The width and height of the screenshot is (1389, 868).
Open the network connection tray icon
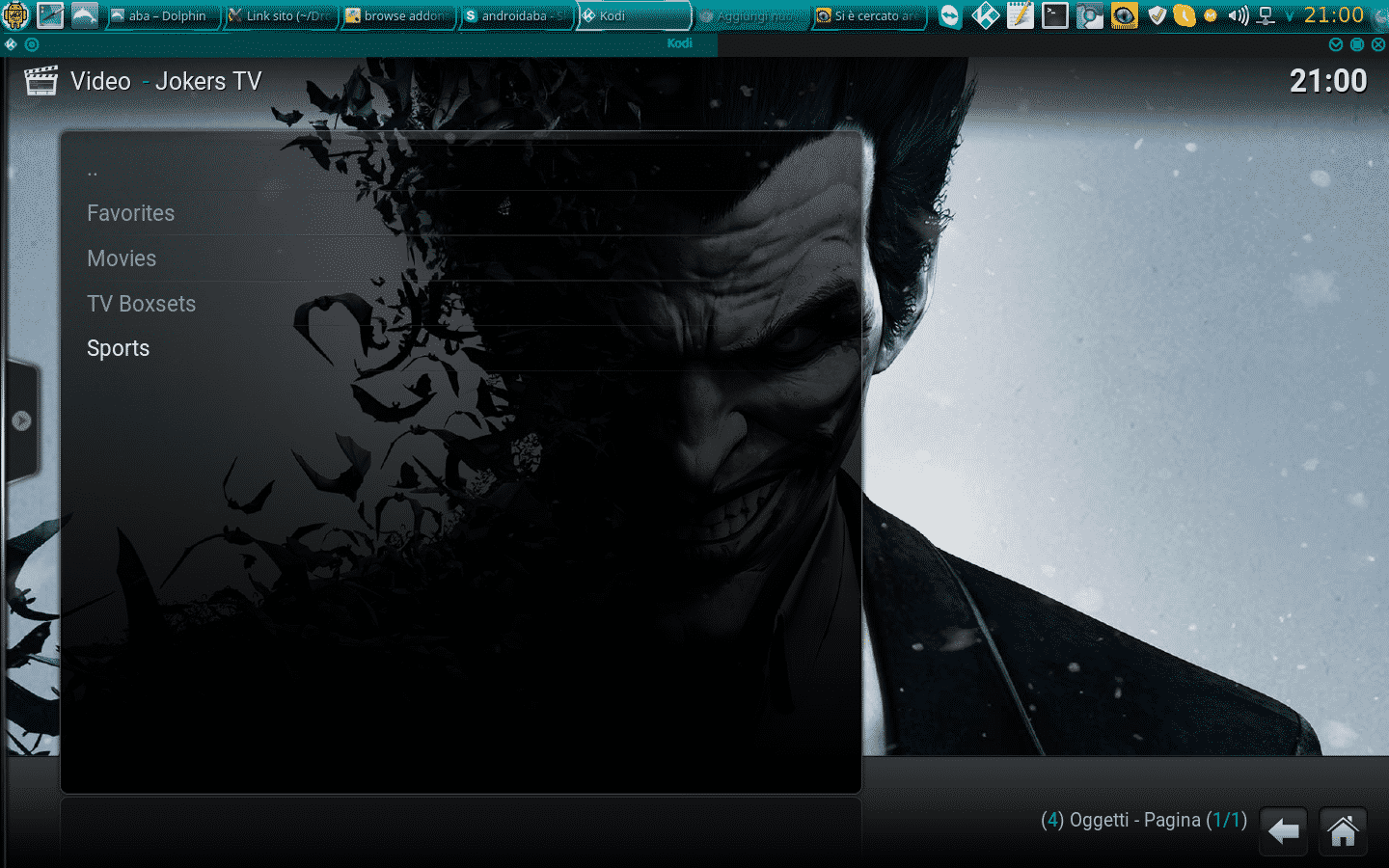tap(1266, 15)
